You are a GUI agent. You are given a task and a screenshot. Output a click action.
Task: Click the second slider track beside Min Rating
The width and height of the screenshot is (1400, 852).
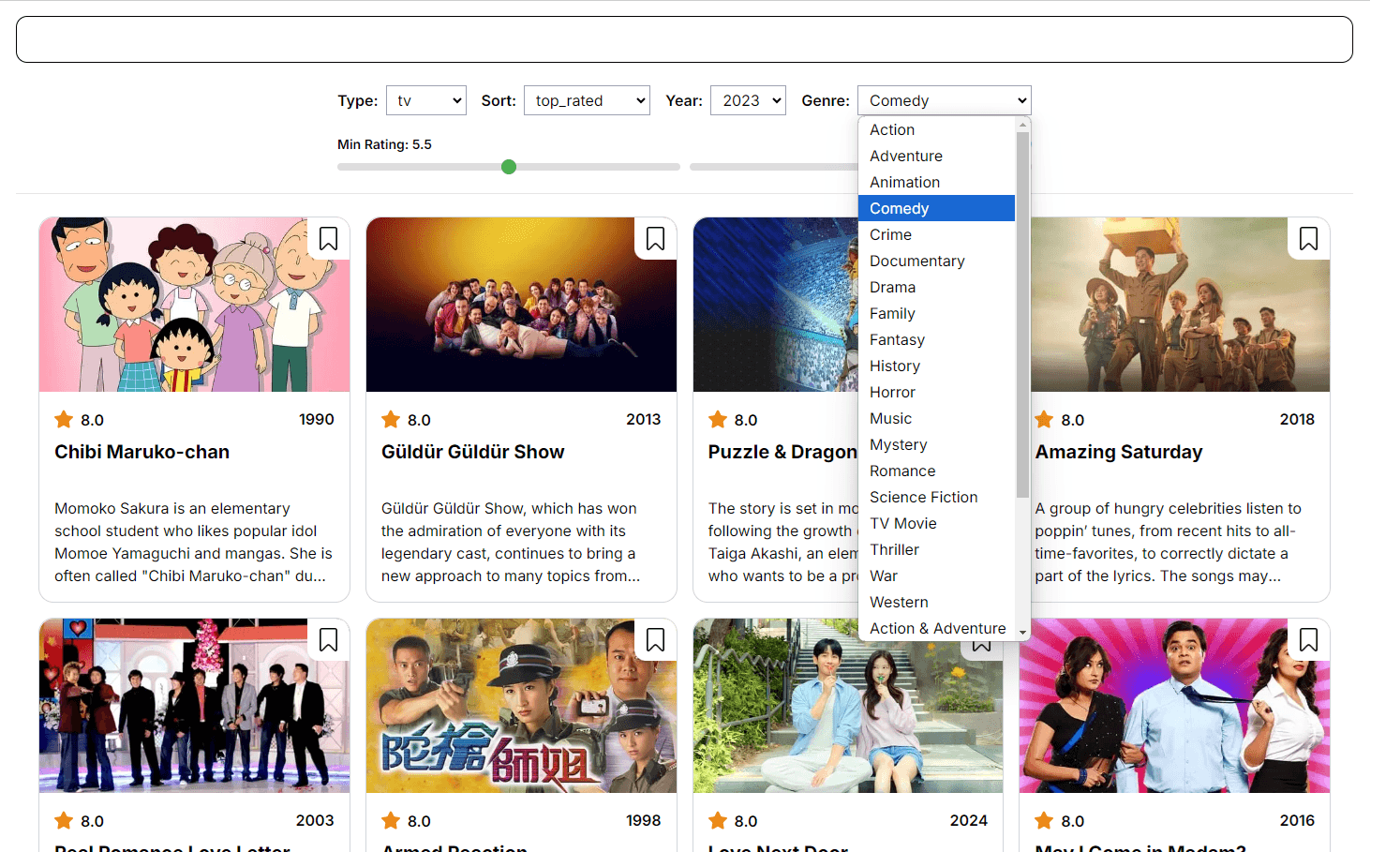click(773, 167)
